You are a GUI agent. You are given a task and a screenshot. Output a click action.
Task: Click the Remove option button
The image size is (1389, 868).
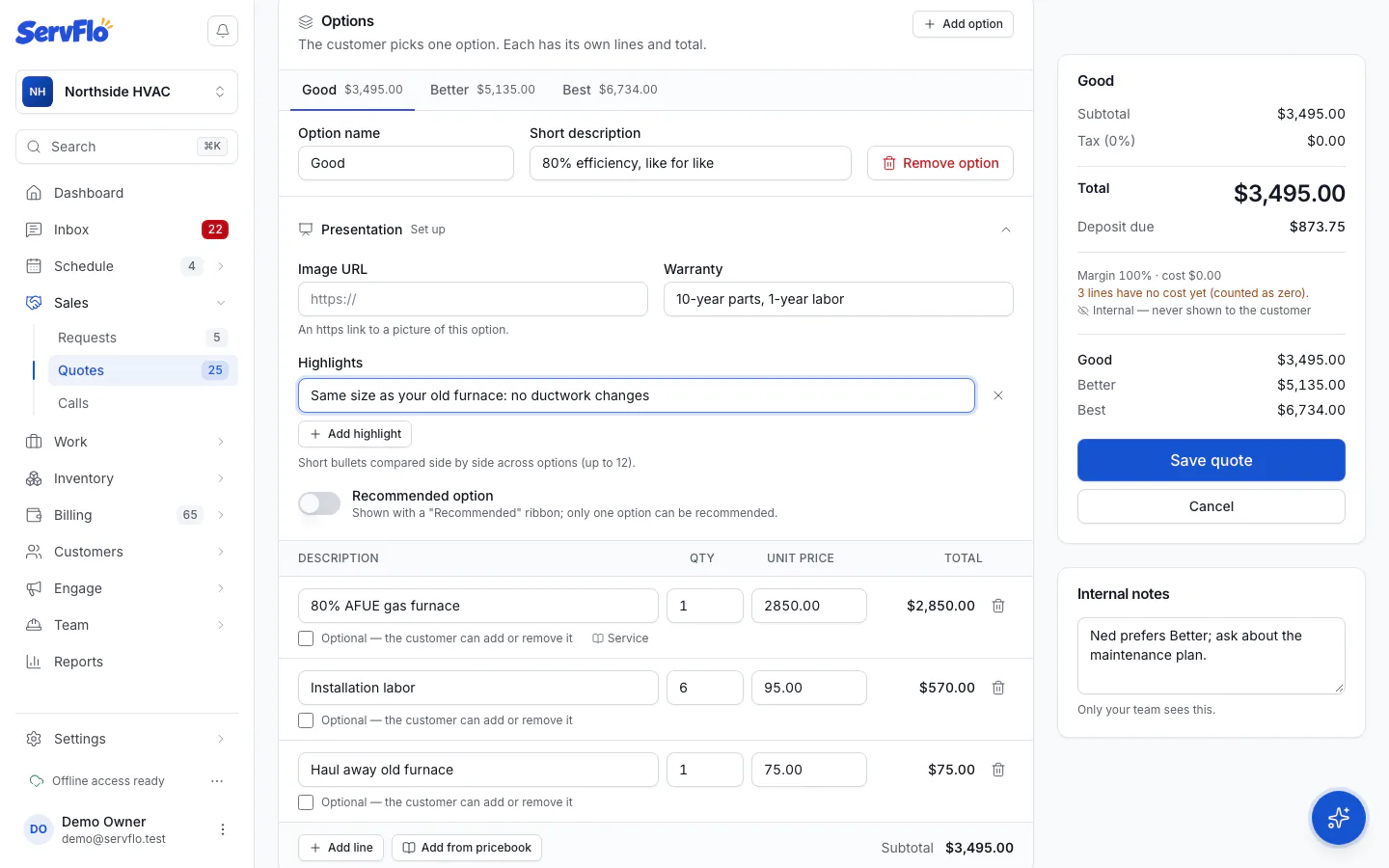coord(940,163)
